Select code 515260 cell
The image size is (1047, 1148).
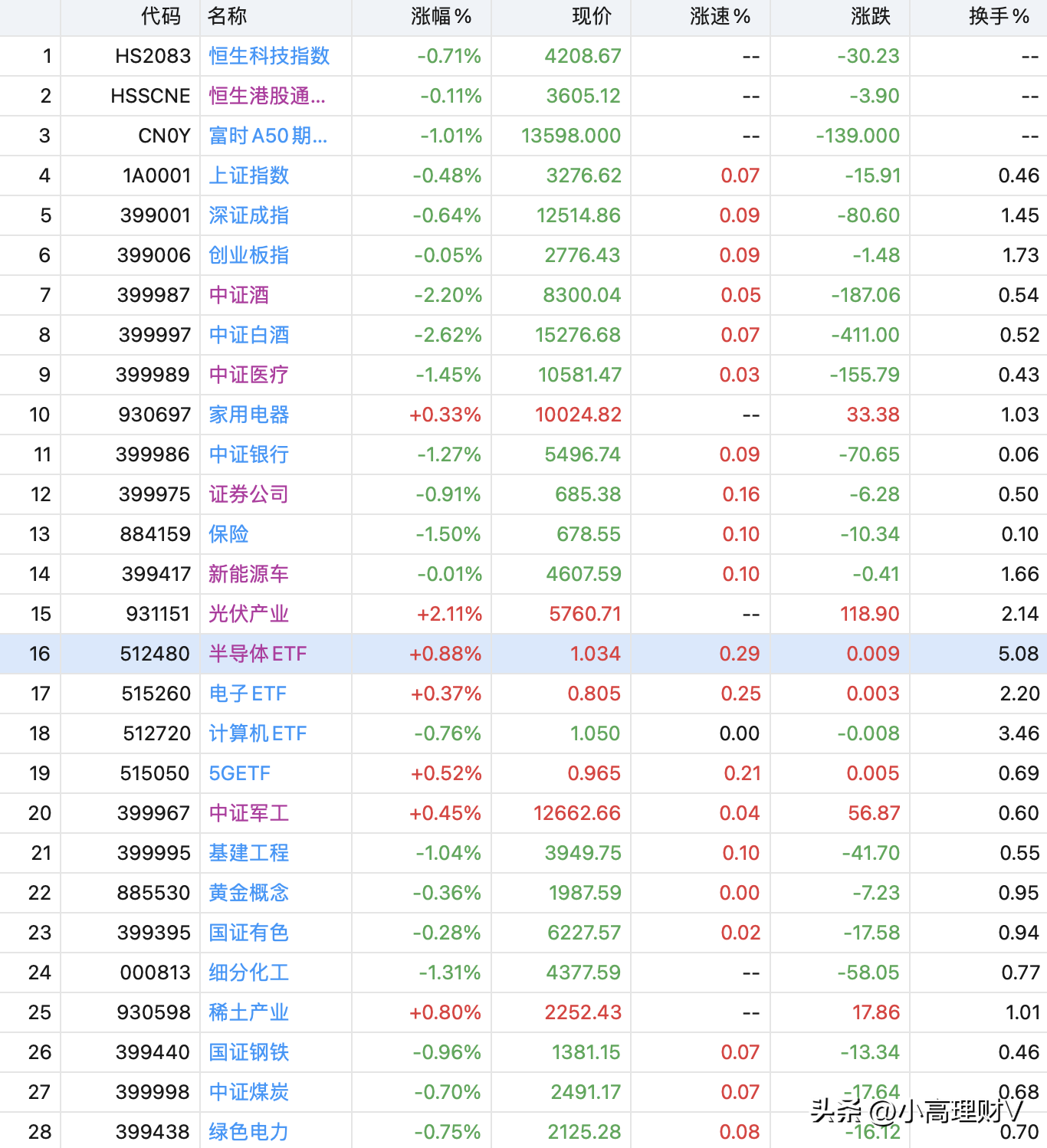point(156,694)
